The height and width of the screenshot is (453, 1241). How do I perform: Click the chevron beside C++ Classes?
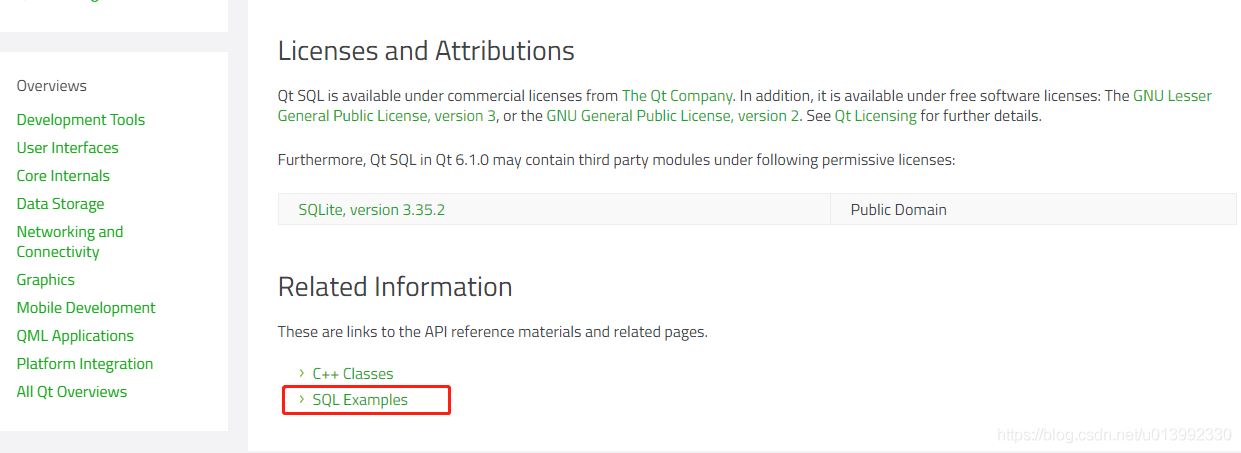(x=302, y=373)
